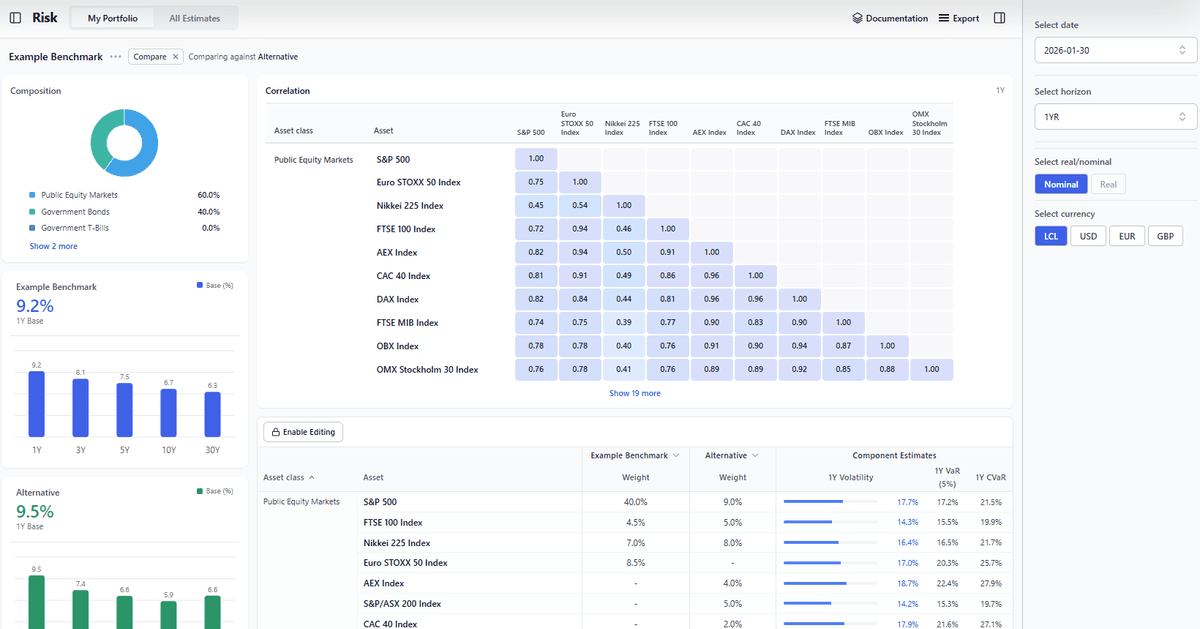Screen dimensions: 1200x629
Task: Switch real/nominal setting to Real
Action: [x=1108, y=184]
